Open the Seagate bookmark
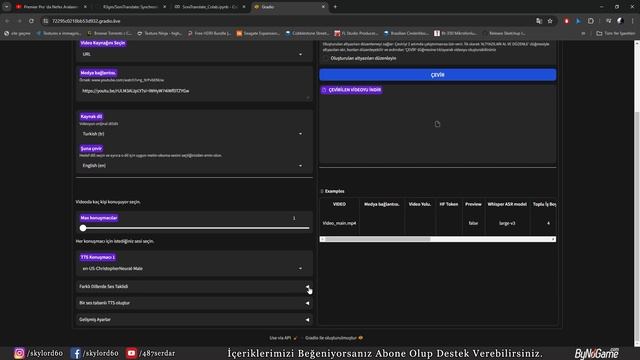 click(x=258, y=33)
